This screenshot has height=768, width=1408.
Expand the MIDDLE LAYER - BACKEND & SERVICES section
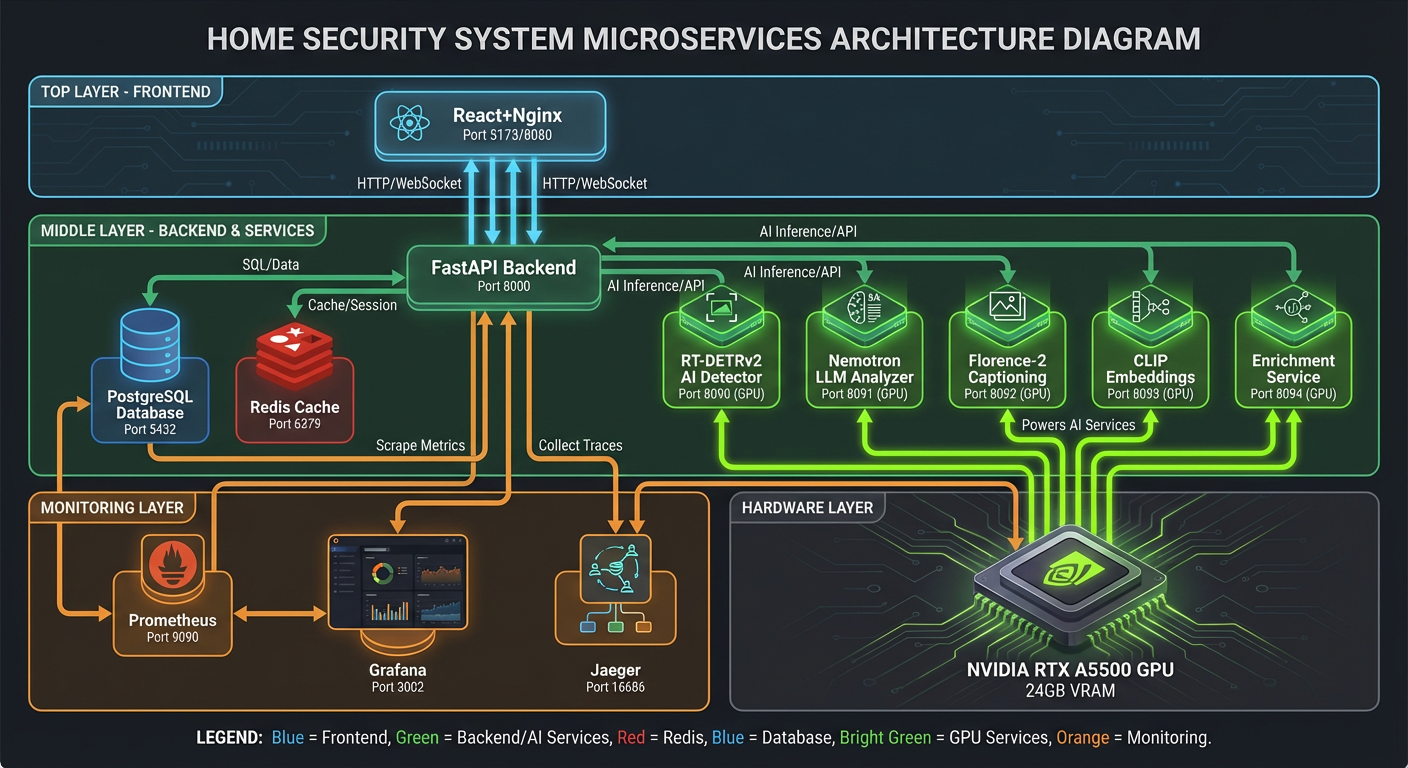tap(178, 230)
